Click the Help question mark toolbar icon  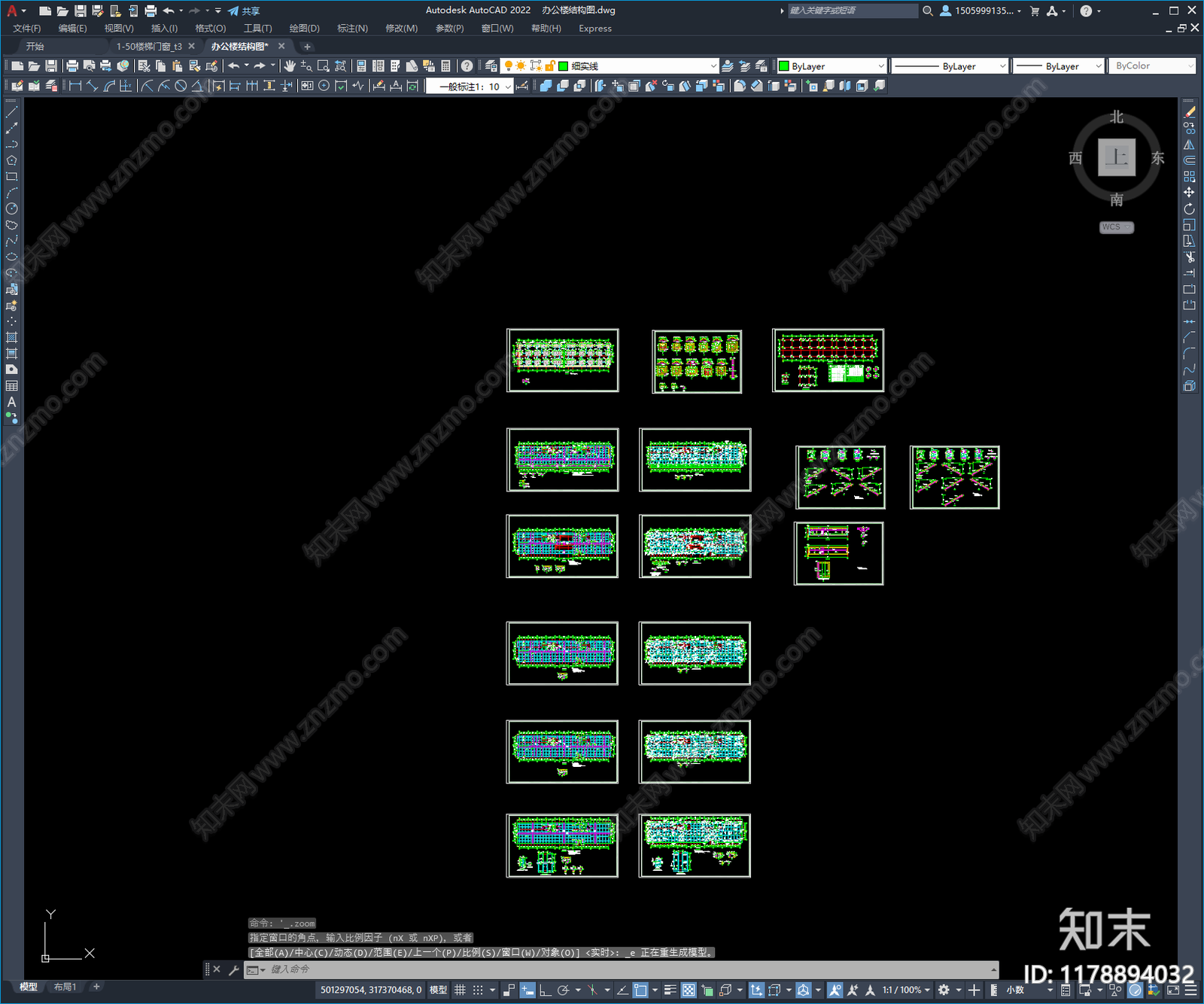pos(467,66)
